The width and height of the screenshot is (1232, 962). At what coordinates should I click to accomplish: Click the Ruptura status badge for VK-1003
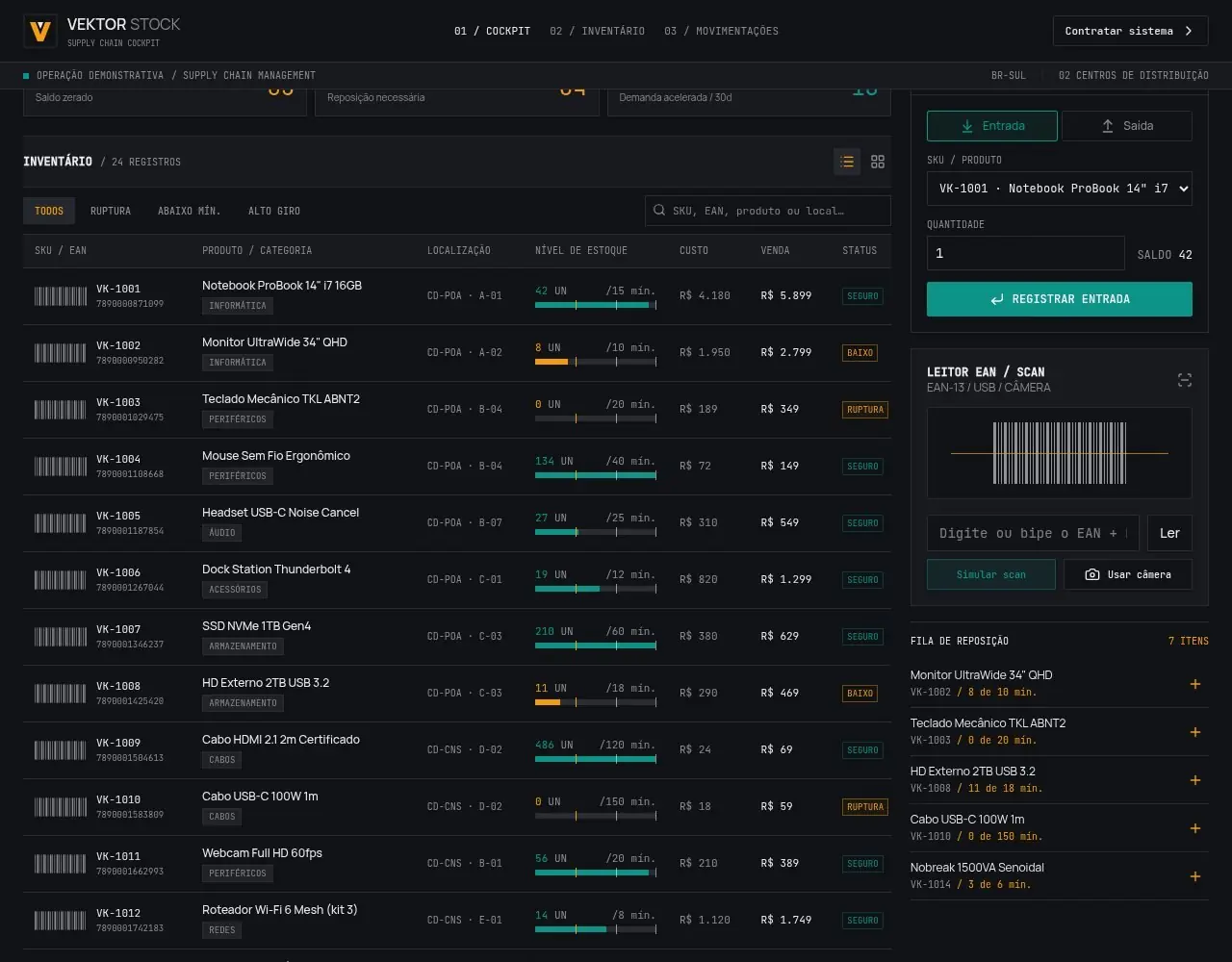pos(864,410)
